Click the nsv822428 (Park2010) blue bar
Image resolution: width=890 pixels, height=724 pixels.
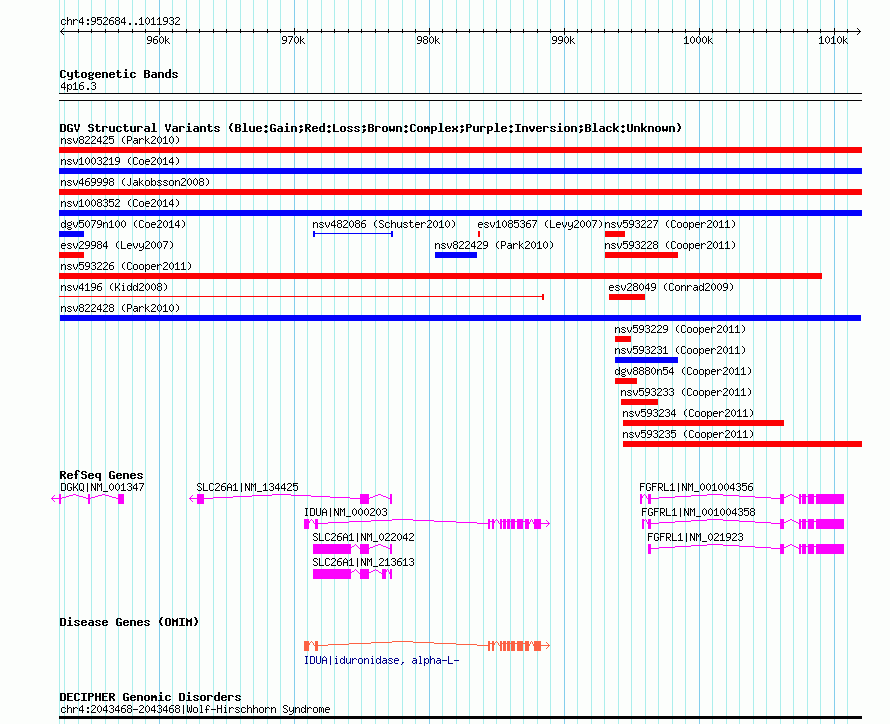(460, 318)
